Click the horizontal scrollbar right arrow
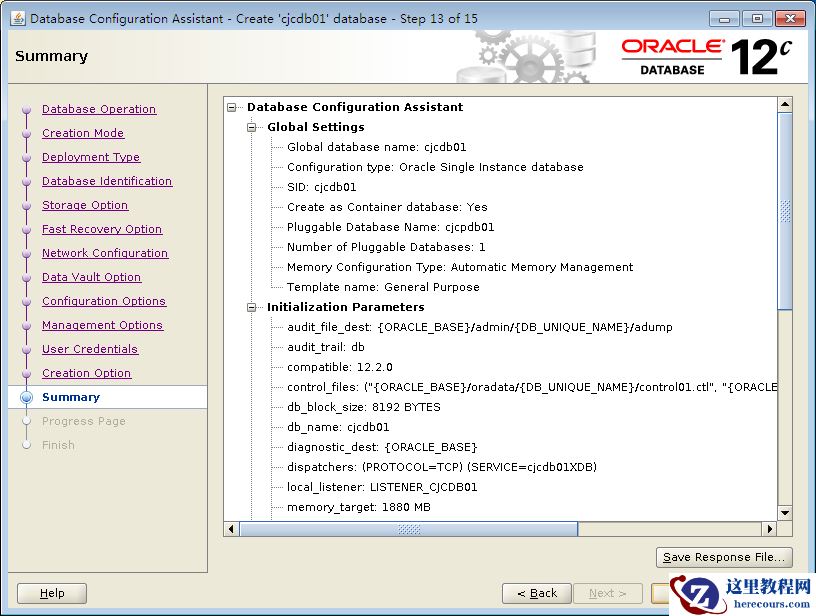The height and width of the screenshot is (616, 816). (770, 529)
